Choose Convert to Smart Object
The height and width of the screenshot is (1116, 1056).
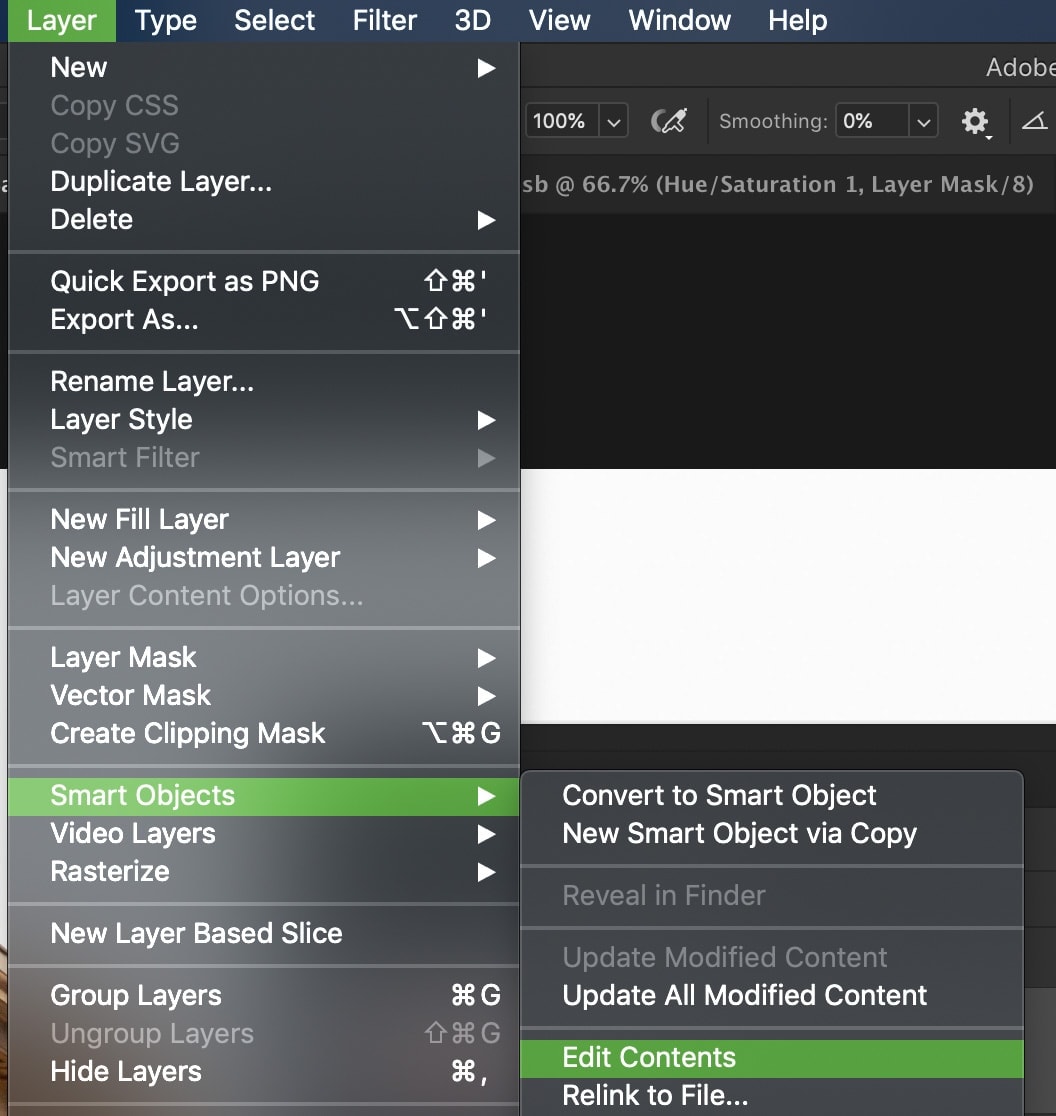point(772,796)
